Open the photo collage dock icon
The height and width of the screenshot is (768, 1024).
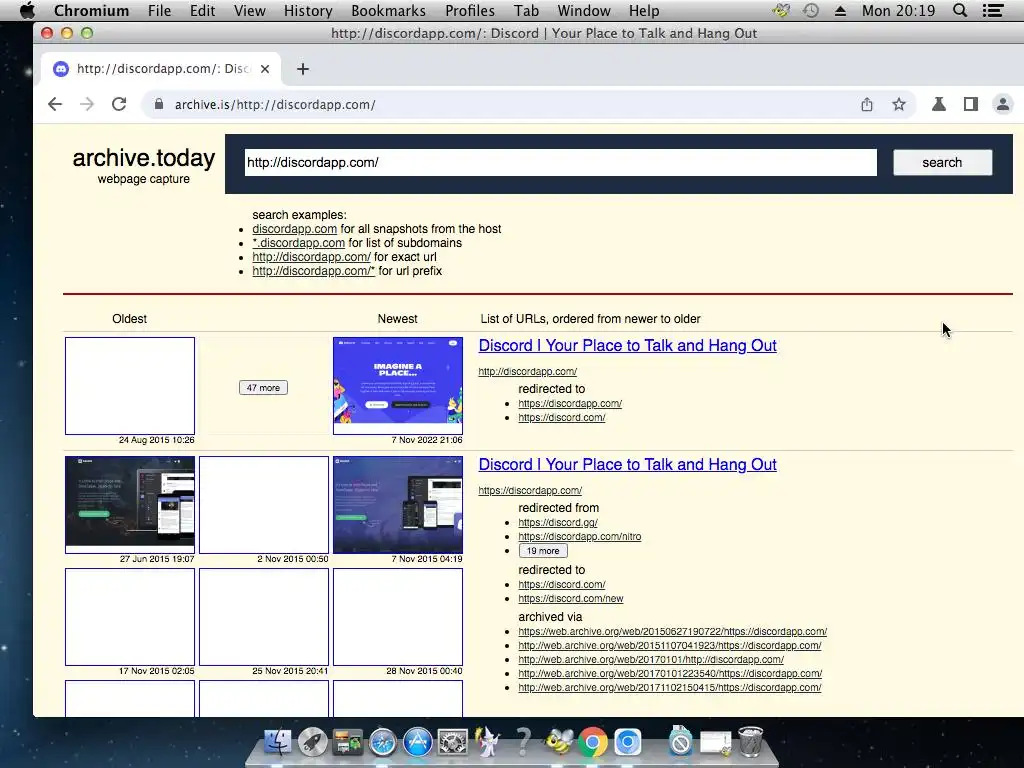(347, 742)
